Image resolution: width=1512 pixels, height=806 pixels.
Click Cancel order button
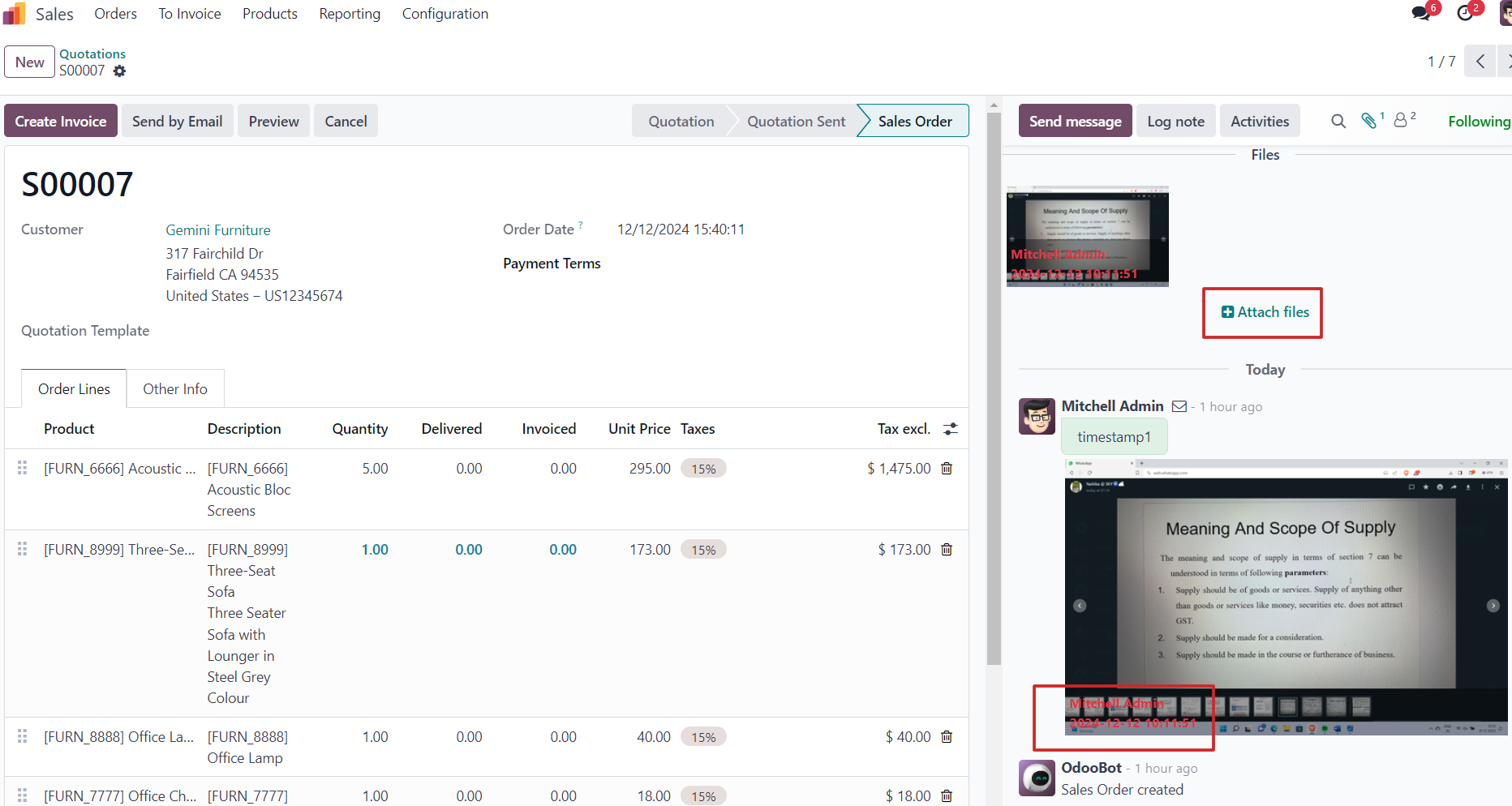346,121
